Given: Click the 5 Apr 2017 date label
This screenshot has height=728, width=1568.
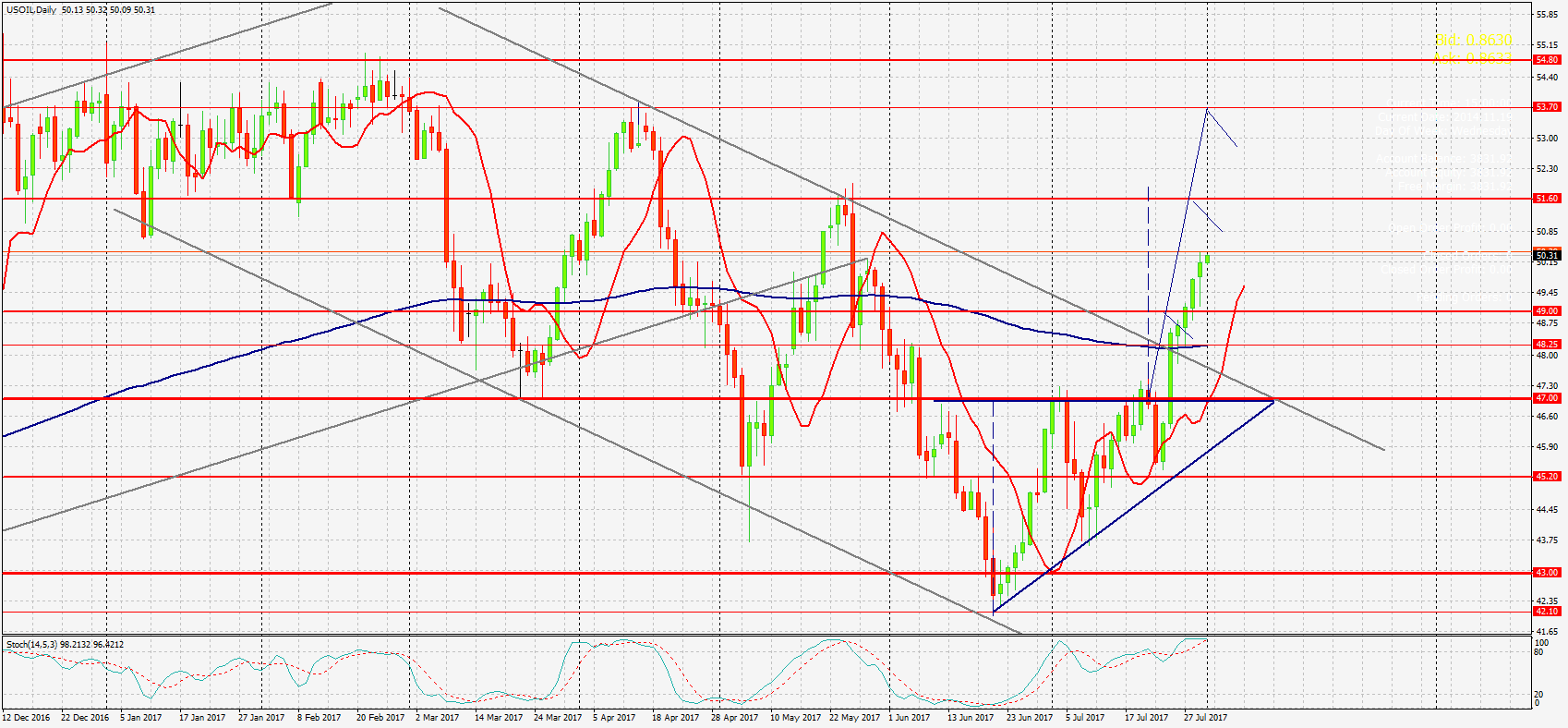Looking at the screenshot, I should 615,718.
